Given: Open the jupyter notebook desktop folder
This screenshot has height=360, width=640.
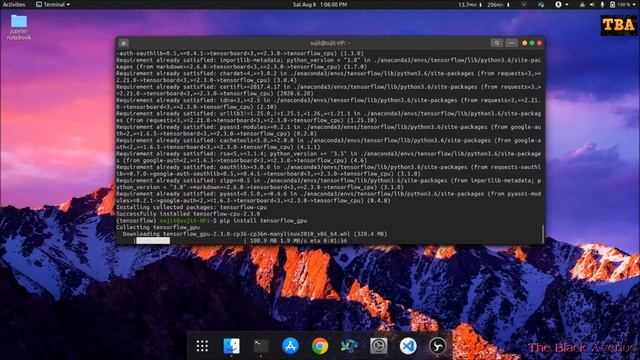Looking at the screenshot, I should [19, 27].
